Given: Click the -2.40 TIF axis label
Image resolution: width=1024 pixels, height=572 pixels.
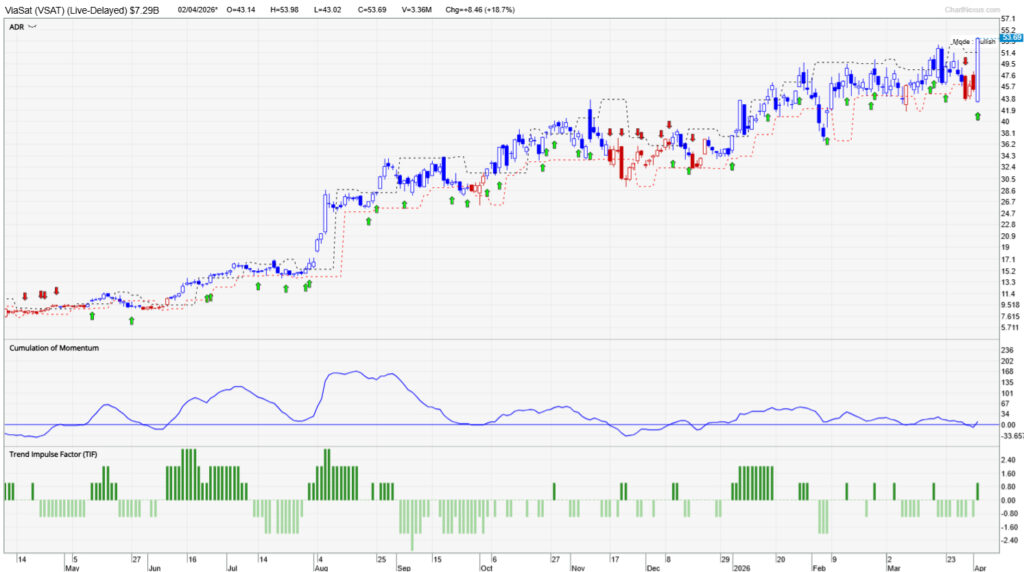Looking at the screenshot, I should pos(1008,541).
